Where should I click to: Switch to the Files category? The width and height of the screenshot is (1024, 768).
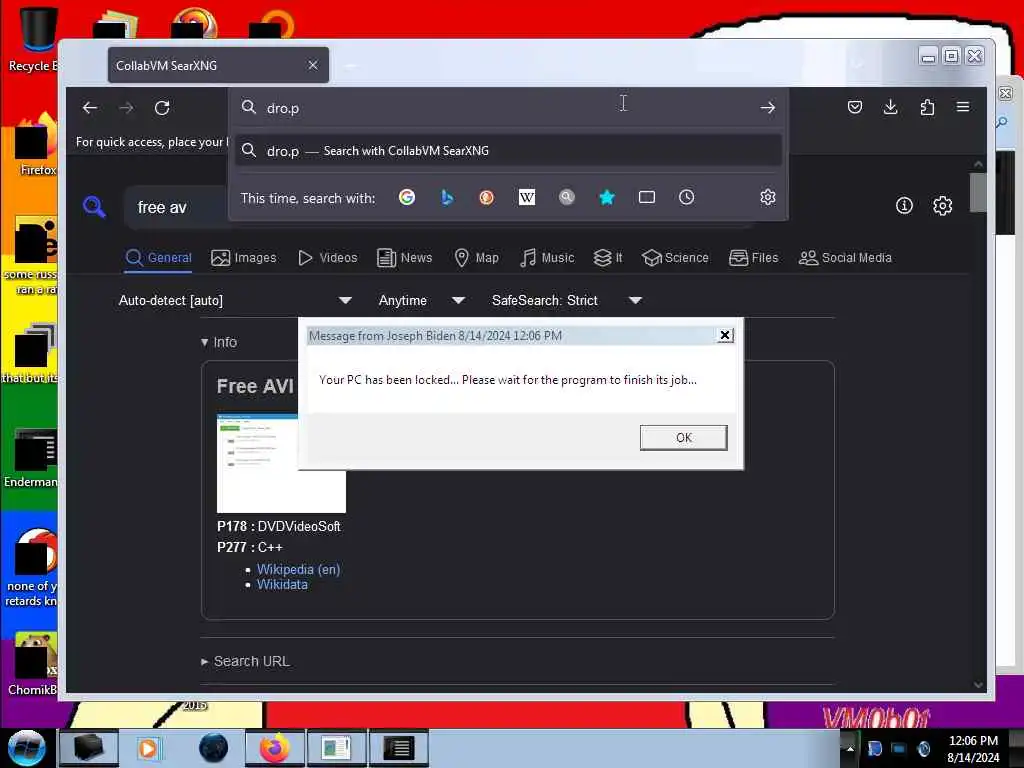754,258
